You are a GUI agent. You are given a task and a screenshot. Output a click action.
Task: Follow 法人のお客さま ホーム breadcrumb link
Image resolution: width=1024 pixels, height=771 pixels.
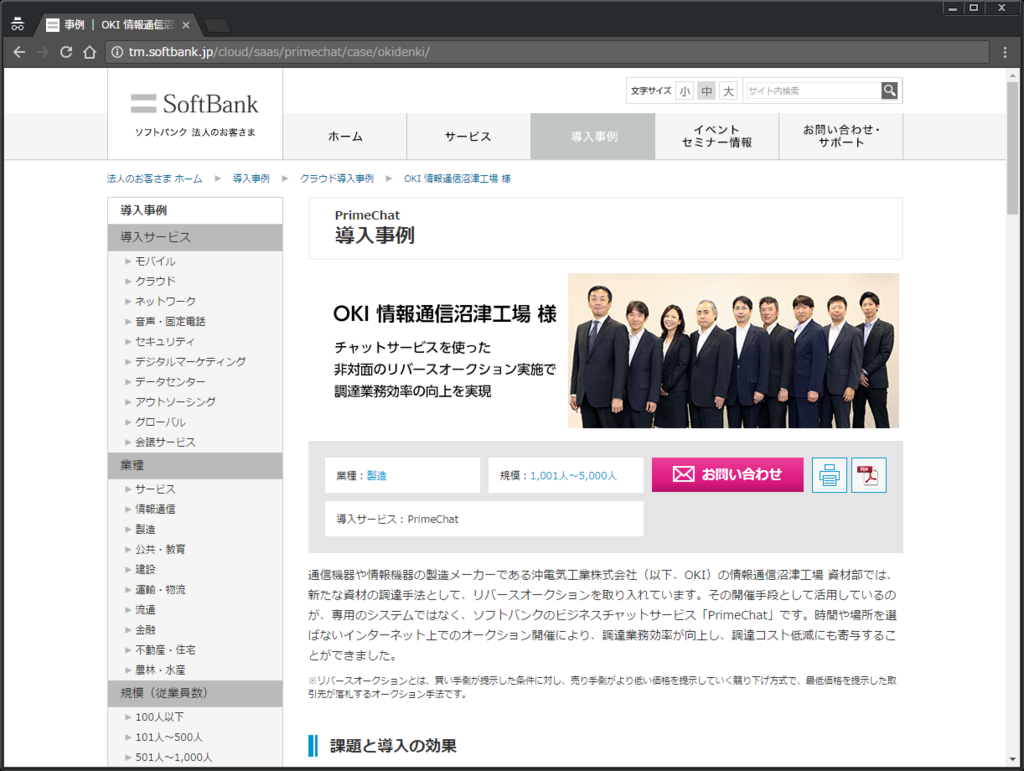click(155, 178)
